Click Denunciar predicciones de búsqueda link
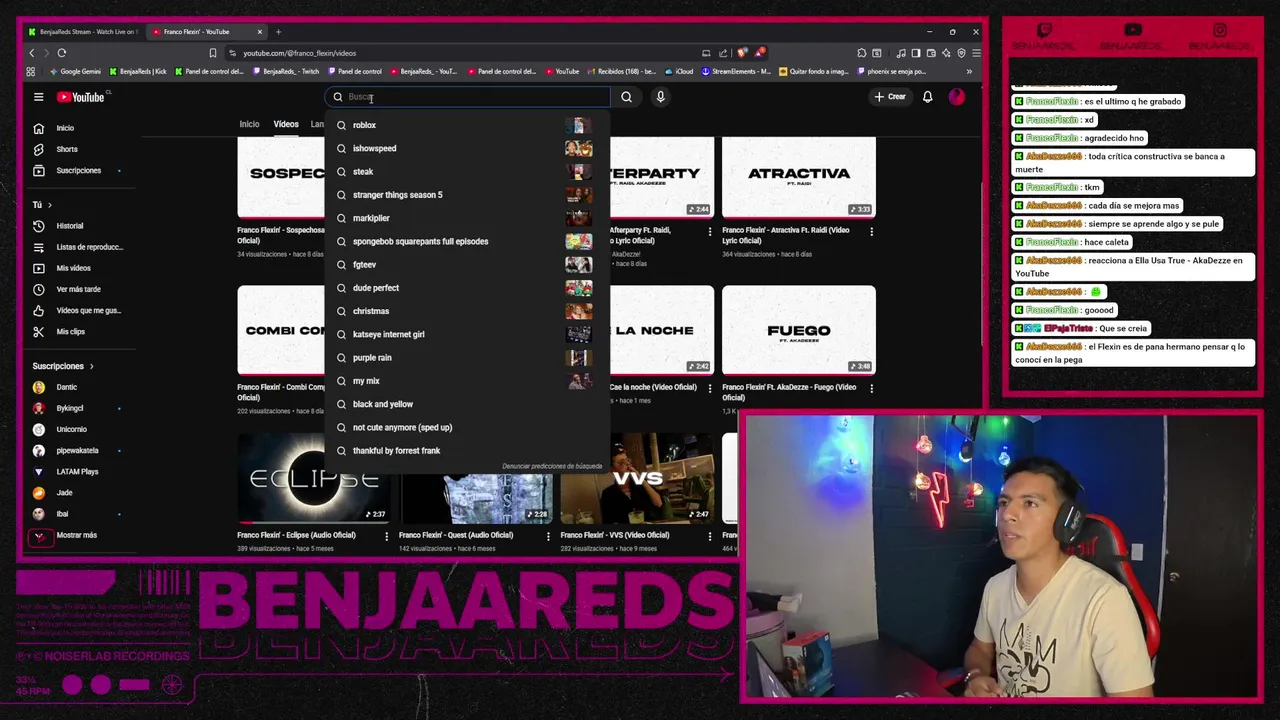The width and height of the screenshot is (1280, 720). point(552,466)
